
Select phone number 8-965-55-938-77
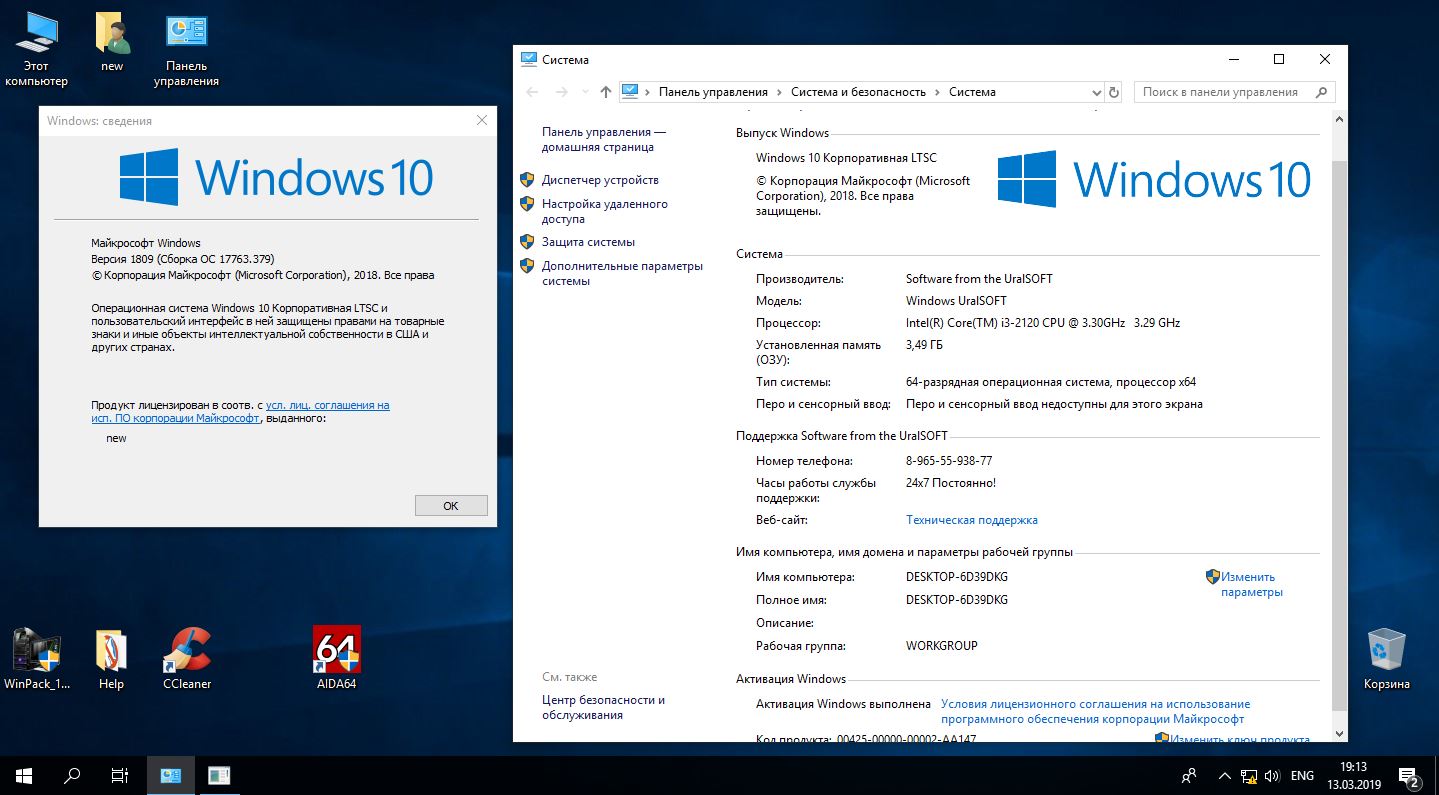pos(948,461)
